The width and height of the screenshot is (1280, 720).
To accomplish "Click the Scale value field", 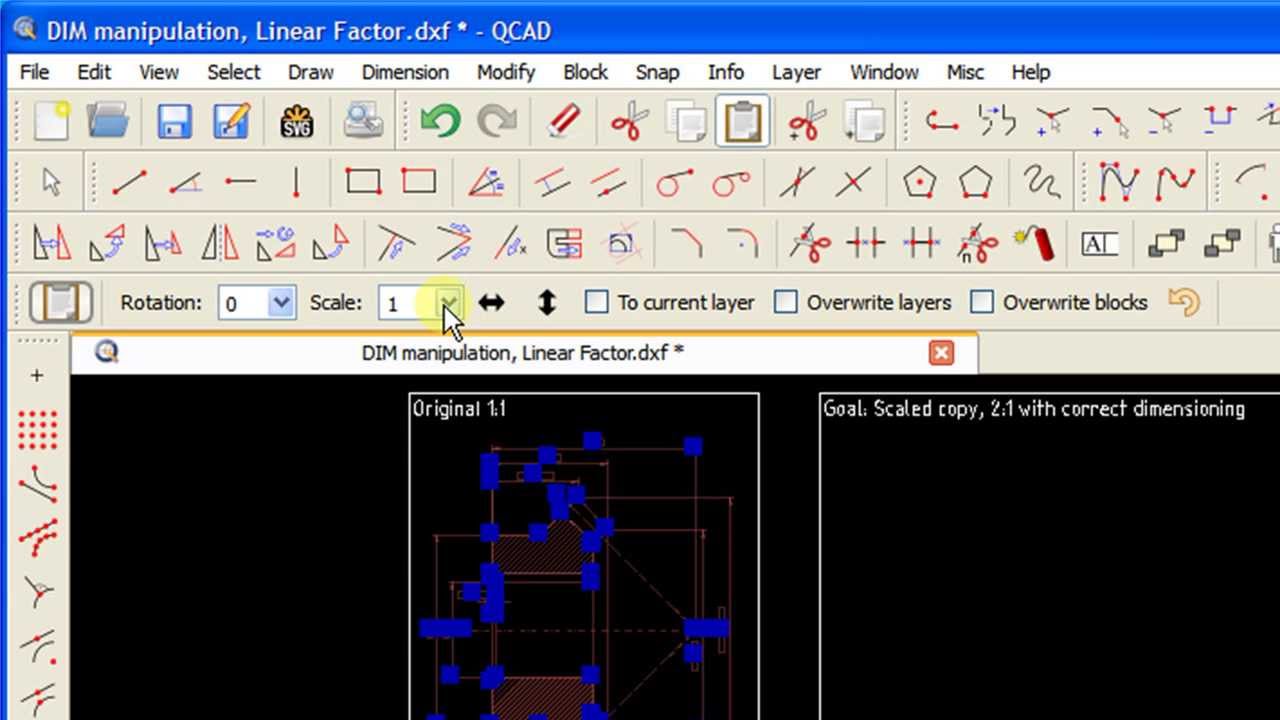I will coord(408,303).
